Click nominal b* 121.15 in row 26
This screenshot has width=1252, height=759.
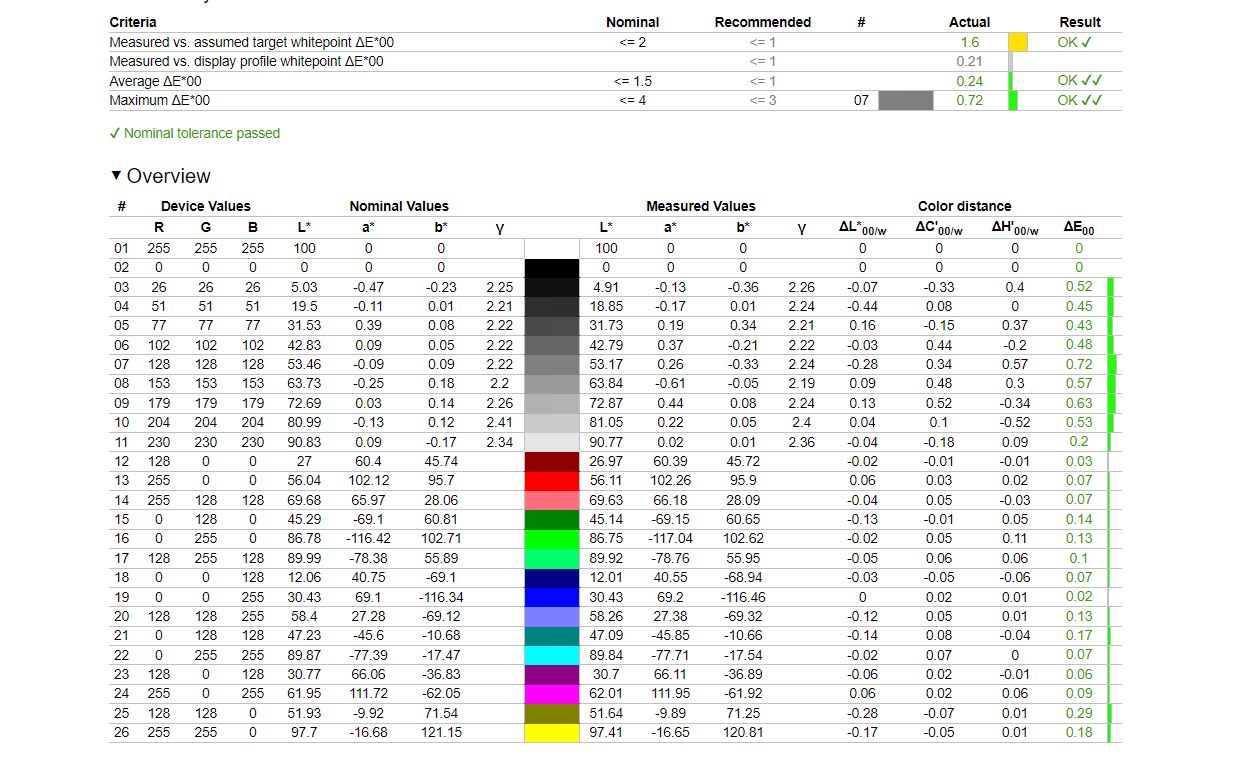coord(441,732)
